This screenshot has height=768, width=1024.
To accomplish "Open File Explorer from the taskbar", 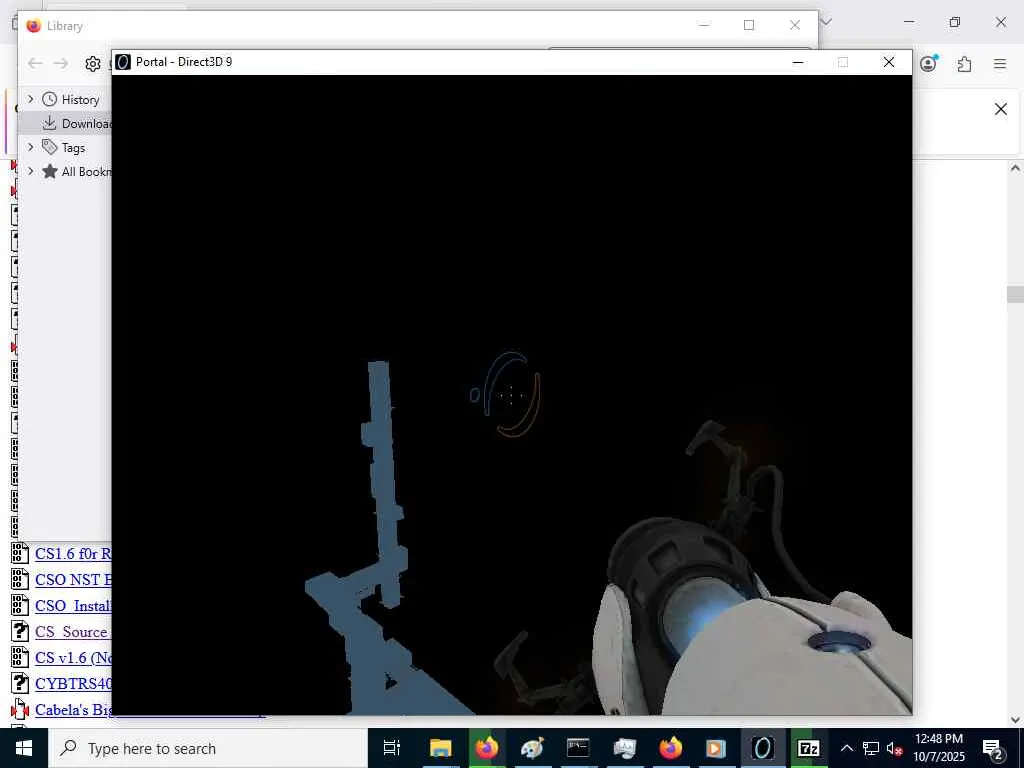I will [x=440, y=748].
